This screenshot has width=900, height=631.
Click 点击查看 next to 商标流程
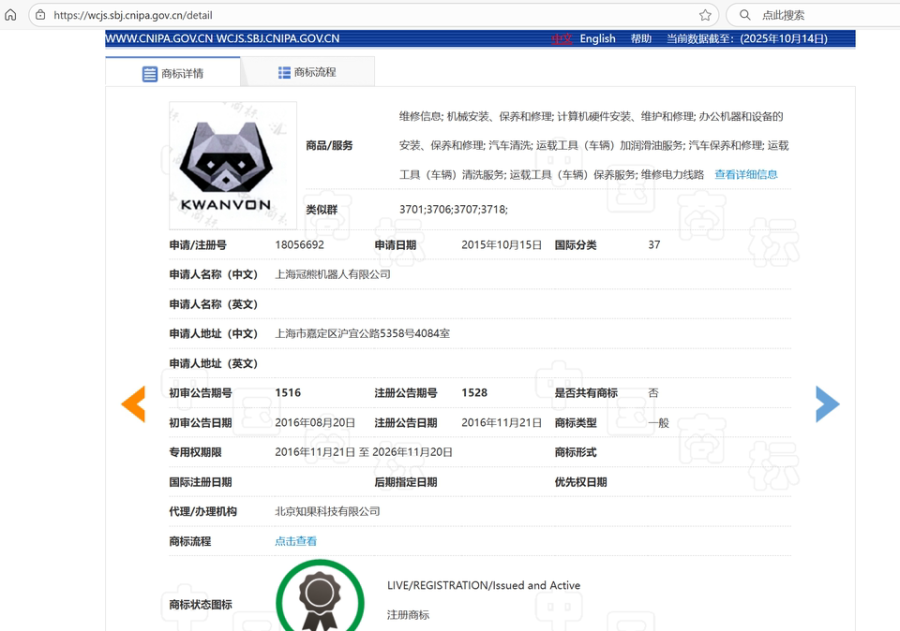pyautogui.click(x=295, y=540)
